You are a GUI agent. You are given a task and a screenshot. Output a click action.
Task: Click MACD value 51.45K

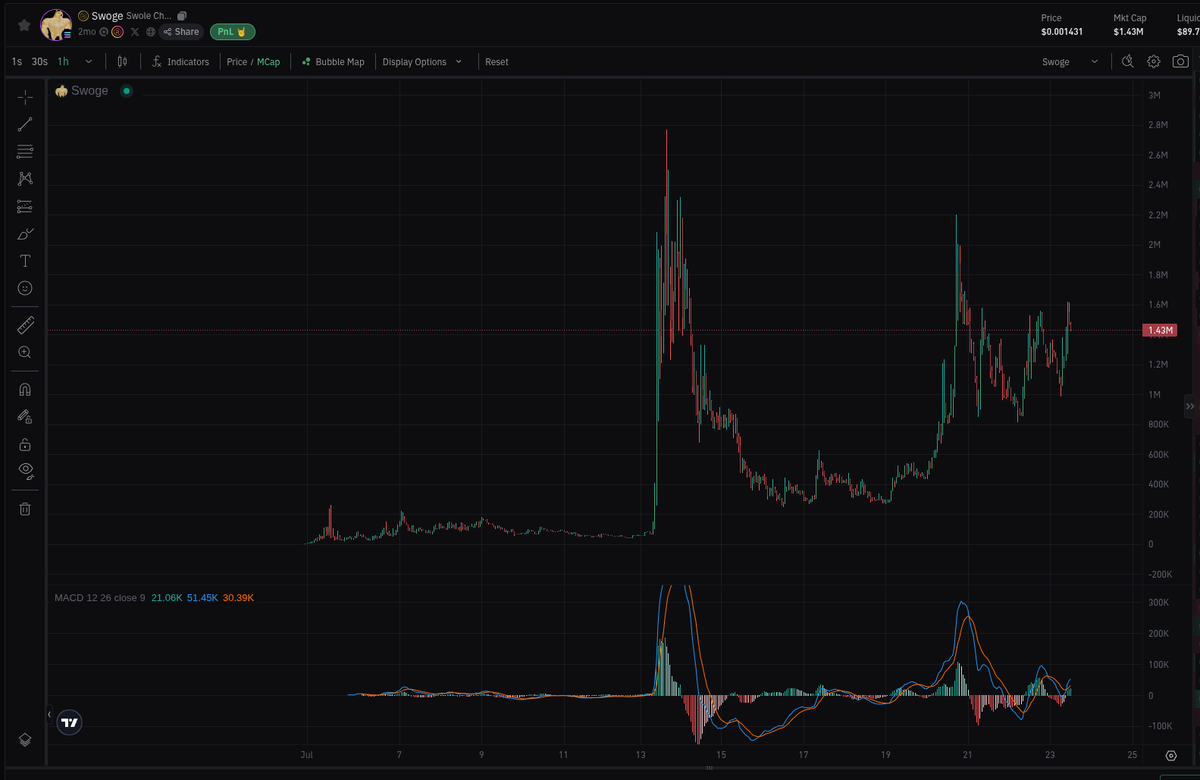pyautogui.click(x=202, y=598)
